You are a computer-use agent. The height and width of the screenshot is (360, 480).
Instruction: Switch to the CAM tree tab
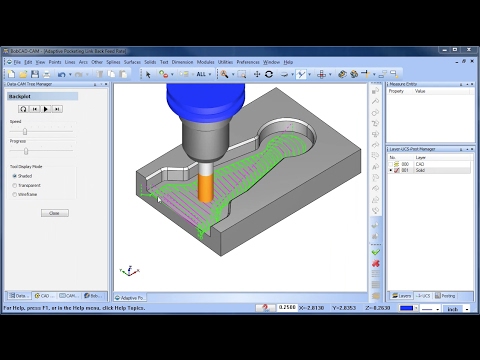(69, 296)
